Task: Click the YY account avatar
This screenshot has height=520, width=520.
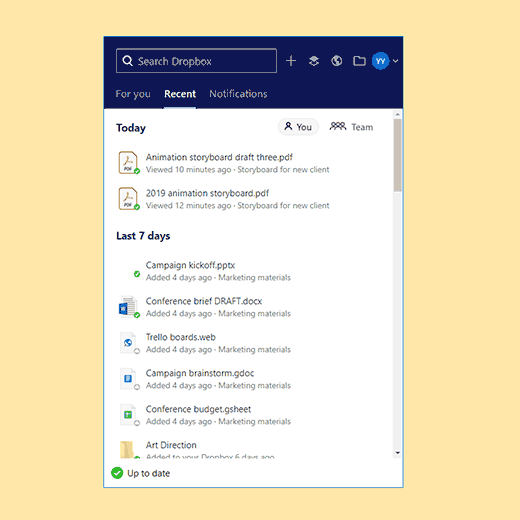Action: point(380,61)
